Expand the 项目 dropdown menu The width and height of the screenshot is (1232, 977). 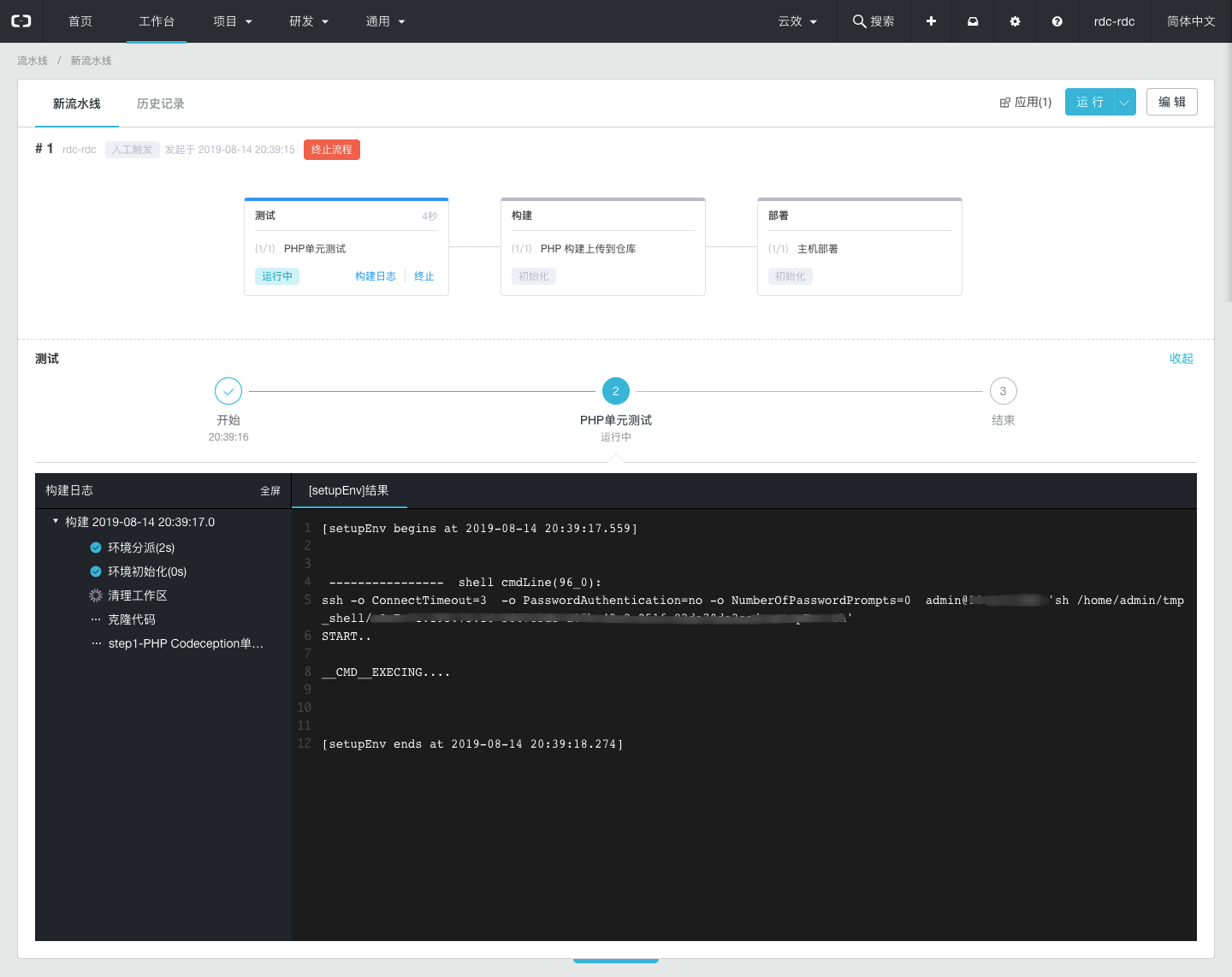tap(233, 21)
